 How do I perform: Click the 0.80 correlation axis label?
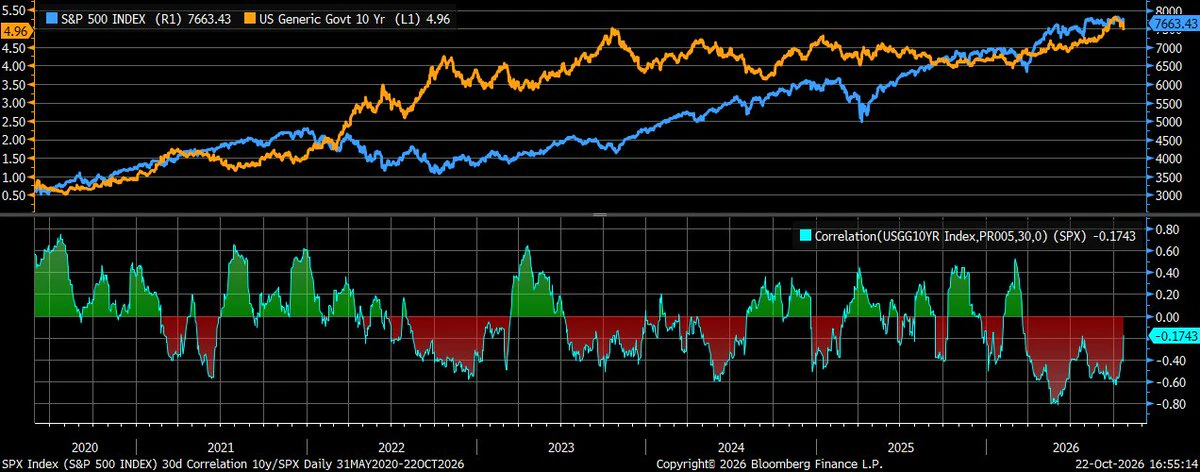coord(1167,229)
